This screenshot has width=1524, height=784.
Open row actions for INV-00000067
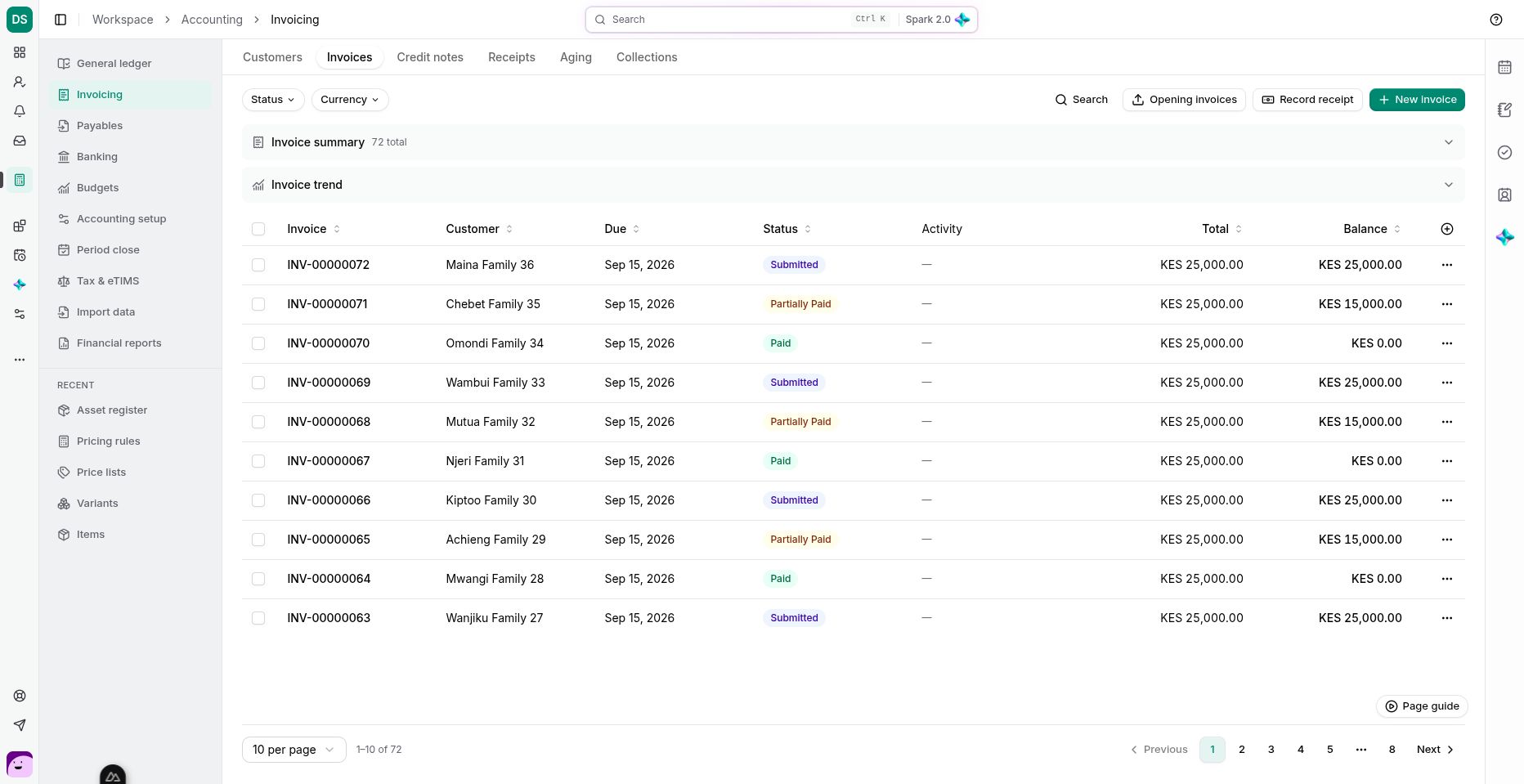1447,461
